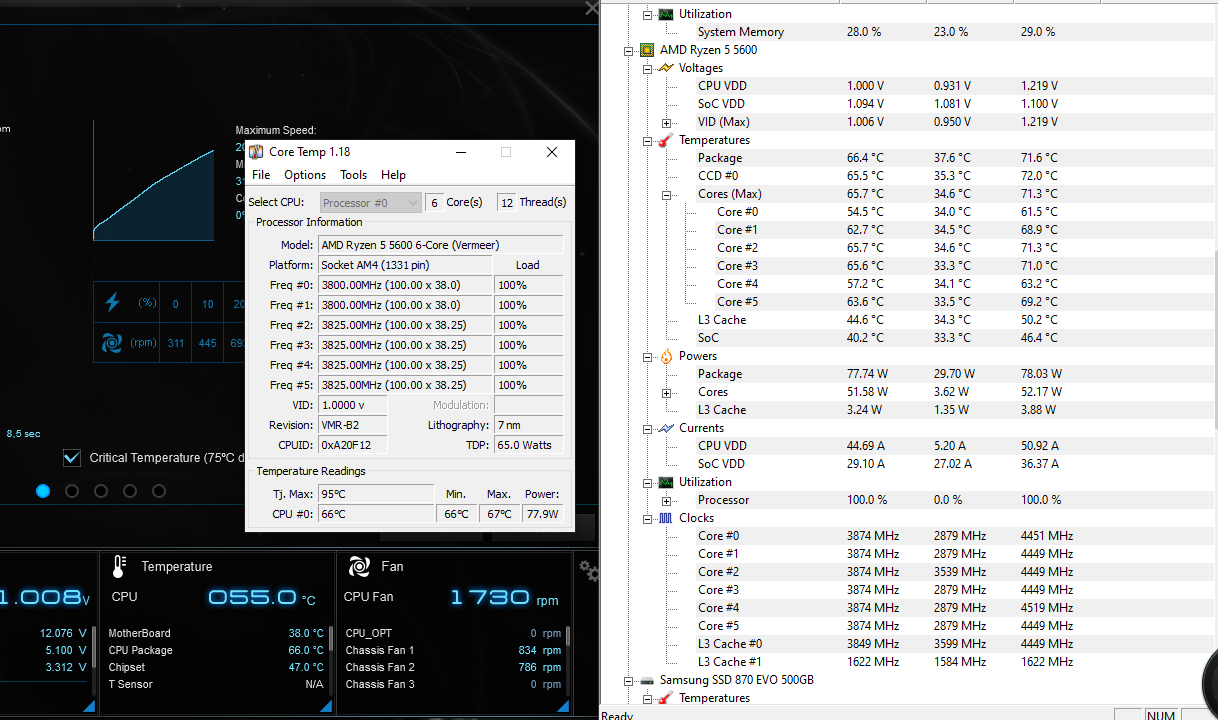Select the Package temperature row in HWMonitor
The width and height of the screenshot is (1218, 720).
(x=909, y=158)
